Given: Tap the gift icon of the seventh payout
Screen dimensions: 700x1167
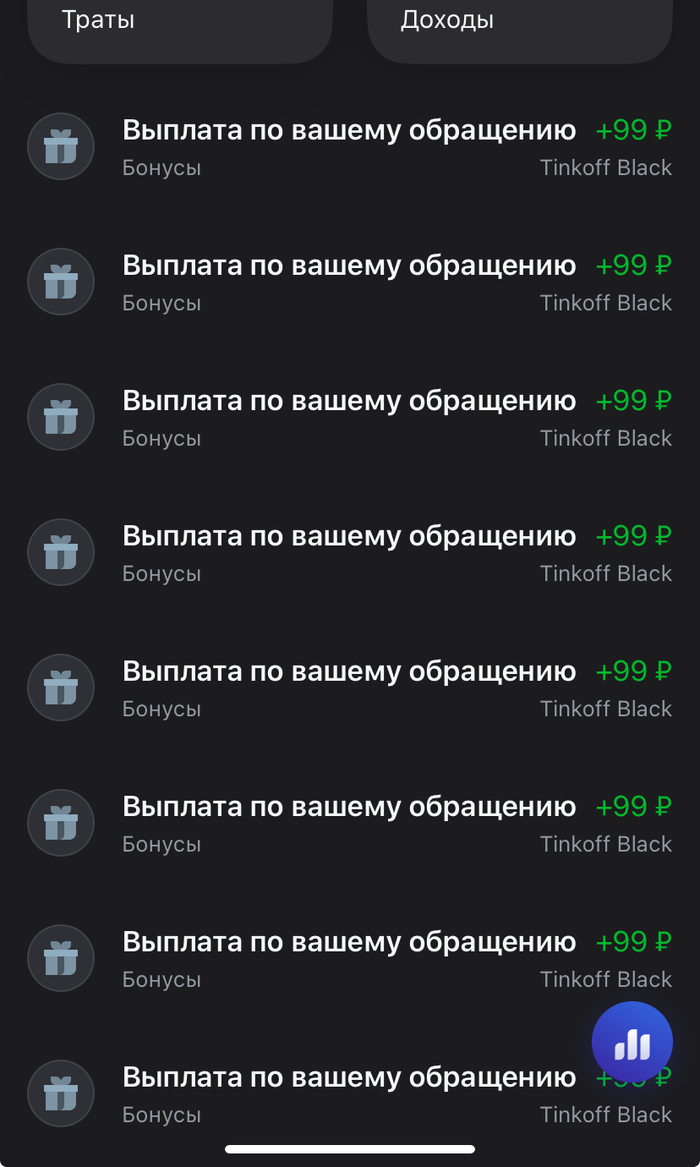Looking at the screenshot, I should [x=60, y=958].
